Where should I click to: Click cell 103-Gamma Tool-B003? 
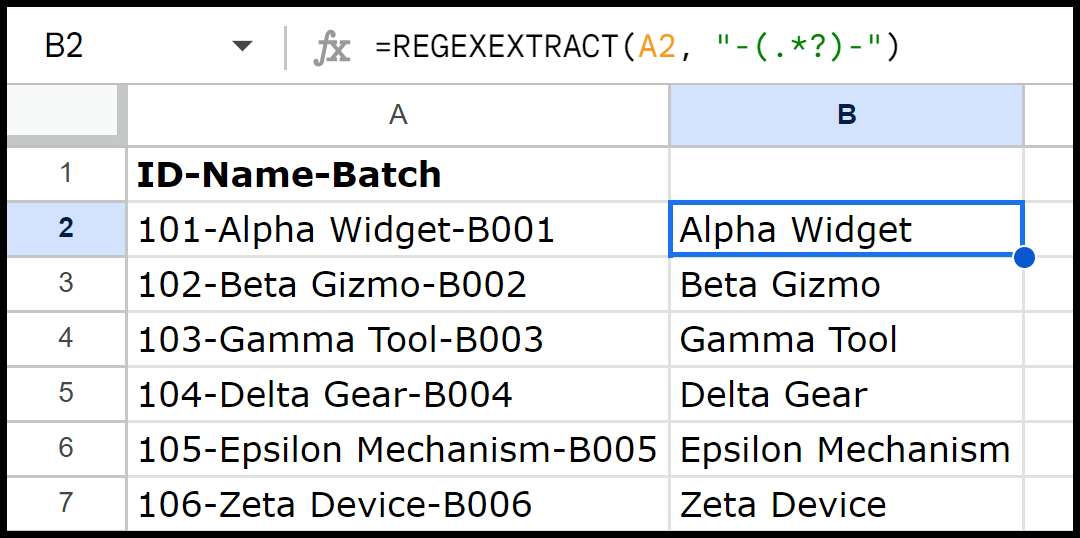(398, 339)
